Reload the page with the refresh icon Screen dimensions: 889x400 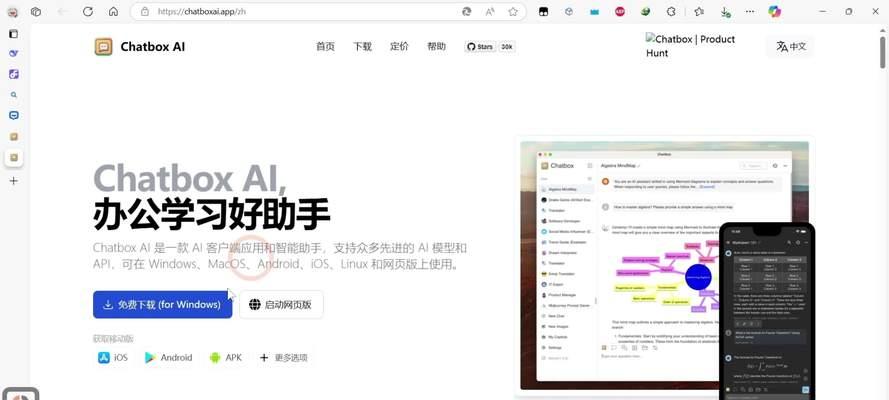click(x=87, y=11)
